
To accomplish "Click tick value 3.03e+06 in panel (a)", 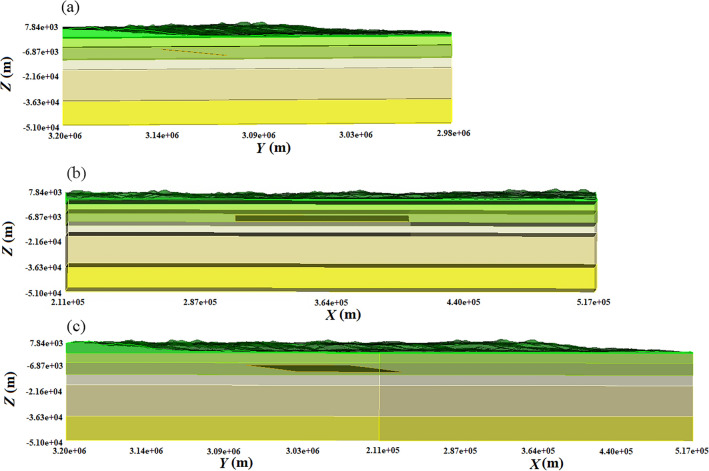I will [356, 135].
